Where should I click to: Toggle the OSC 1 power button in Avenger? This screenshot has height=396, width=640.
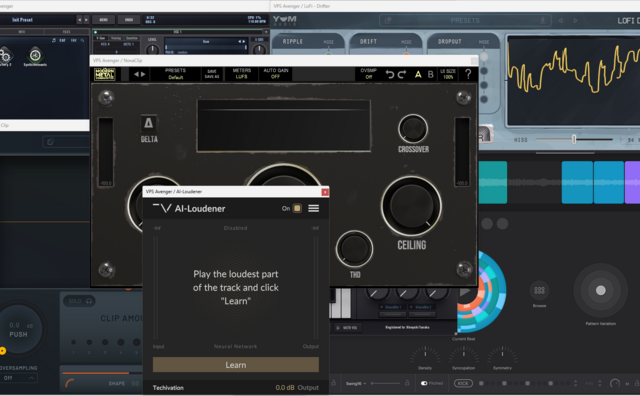click(96, 32)
